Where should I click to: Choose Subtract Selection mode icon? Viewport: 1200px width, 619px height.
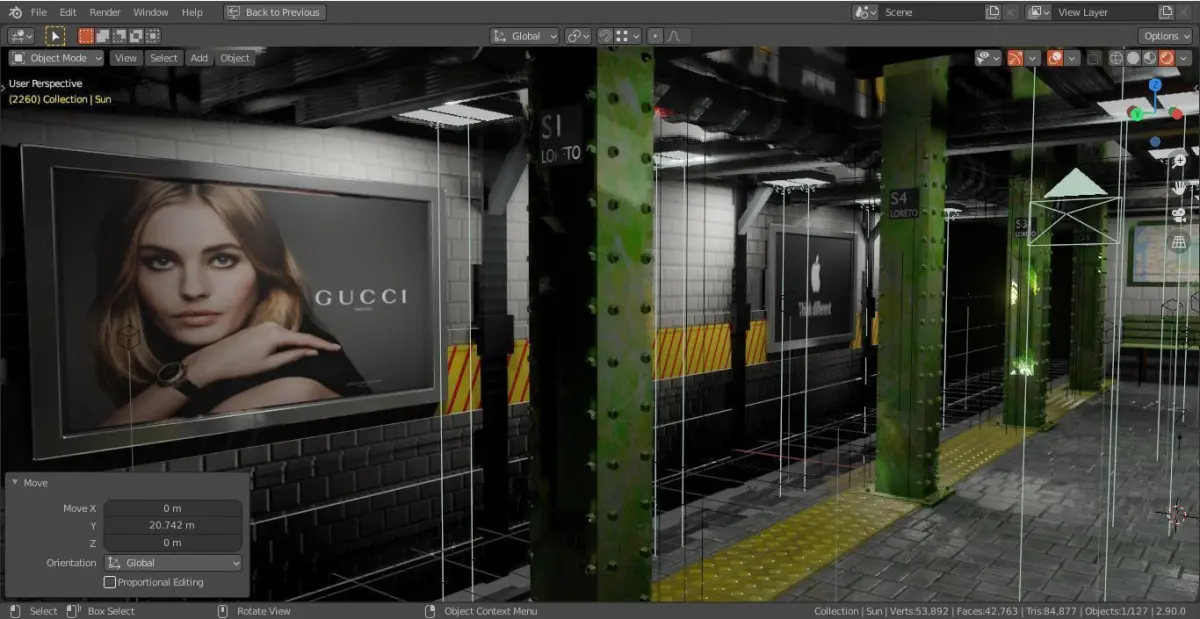click(x=120, y=36)
